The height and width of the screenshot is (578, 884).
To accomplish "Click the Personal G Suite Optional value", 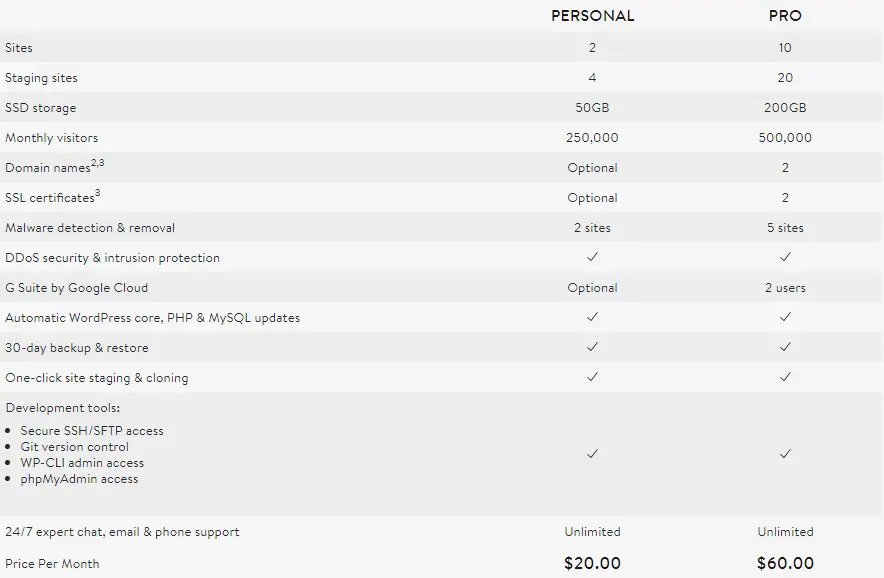I will coord(593,288).
